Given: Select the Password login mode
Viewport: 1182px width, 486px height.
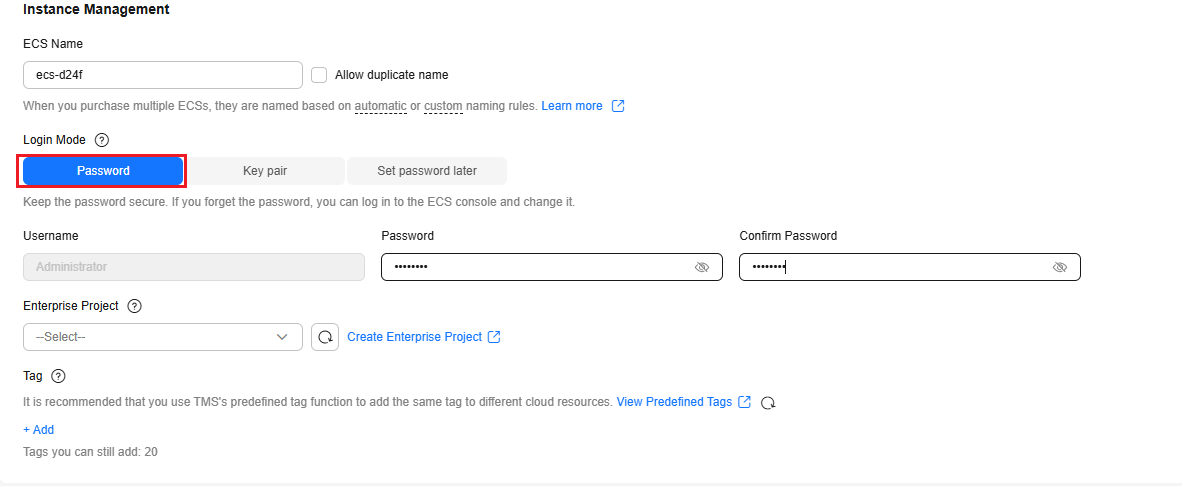Looking at the screenshot, I should [x=103, y=171].
